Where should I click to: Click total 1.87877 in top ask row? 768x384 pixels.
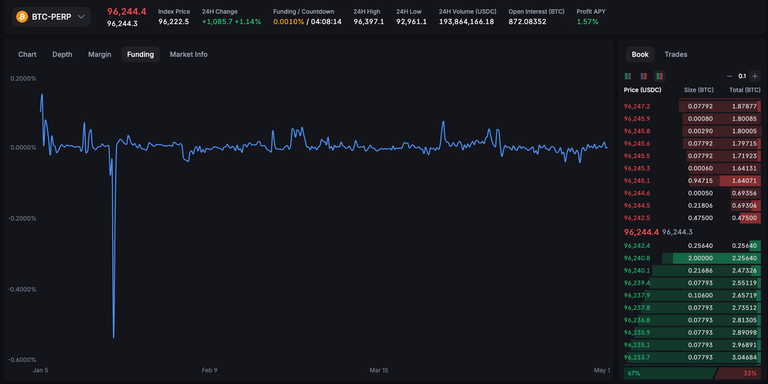[x=744, y=106]
